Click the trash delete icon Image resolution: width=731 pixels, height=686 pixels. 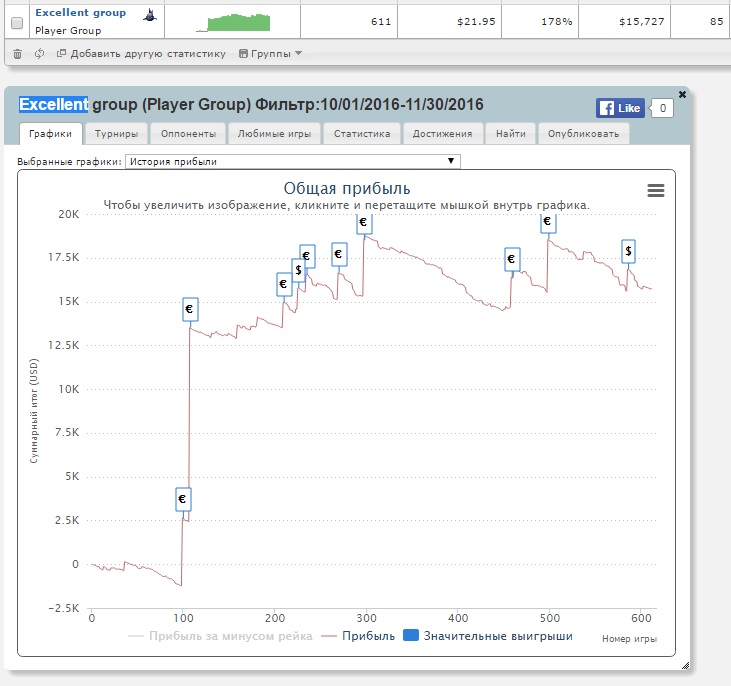coord(17,54)
